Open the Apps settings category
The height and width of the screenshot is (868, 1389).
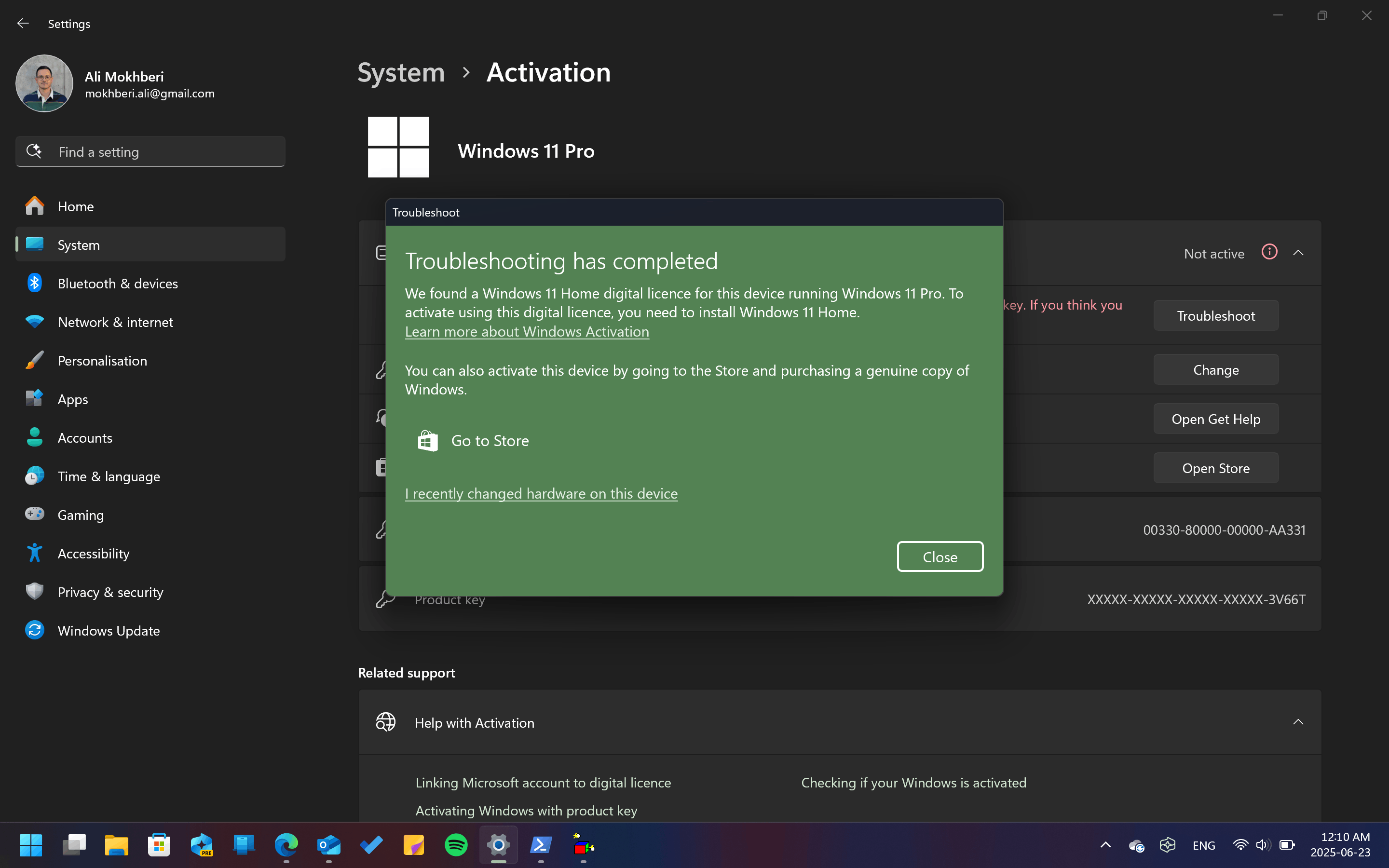click(150, 399)
